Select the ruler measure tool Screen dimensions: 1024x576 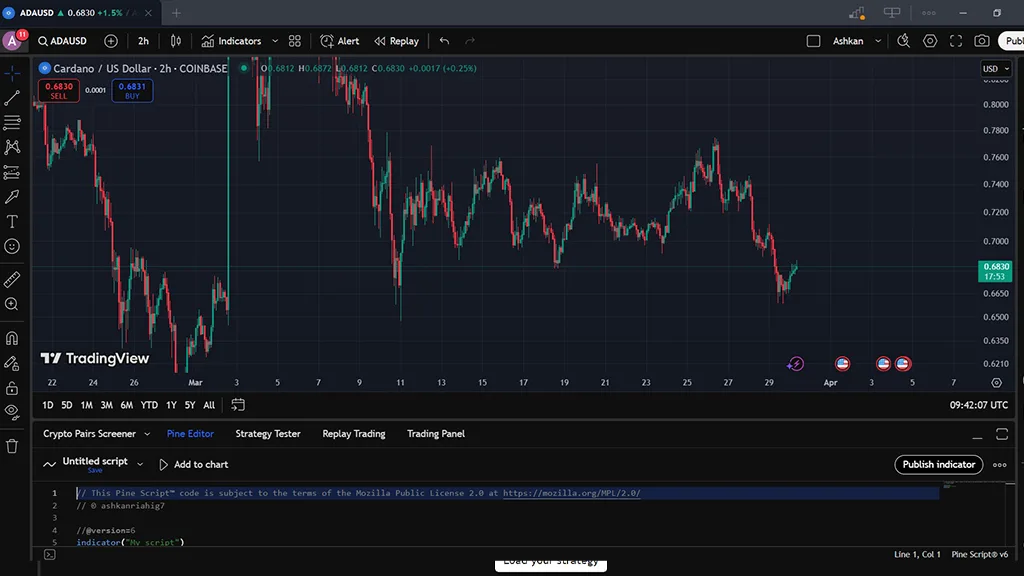coord(12,279)
